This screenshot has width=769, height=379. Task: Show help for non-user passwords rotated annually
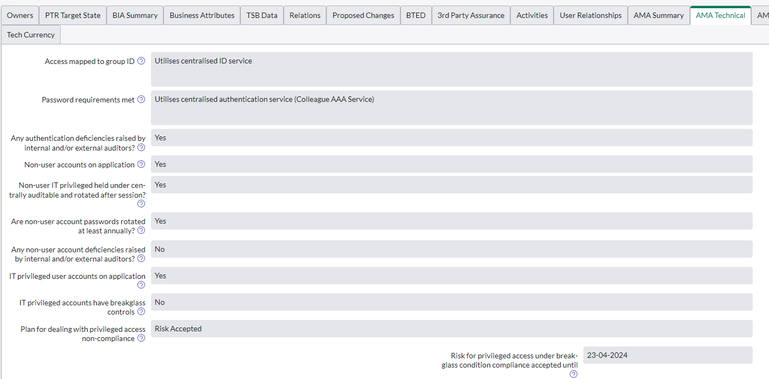pos(141,230)
